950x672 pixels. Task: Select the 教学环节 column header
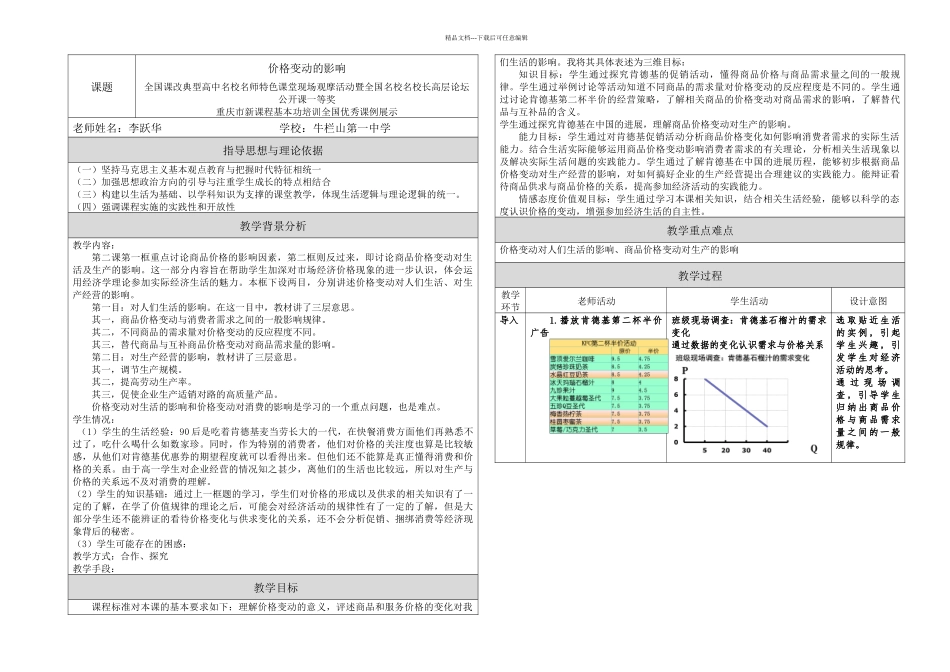pyautogui.click(x=510, y=301)
